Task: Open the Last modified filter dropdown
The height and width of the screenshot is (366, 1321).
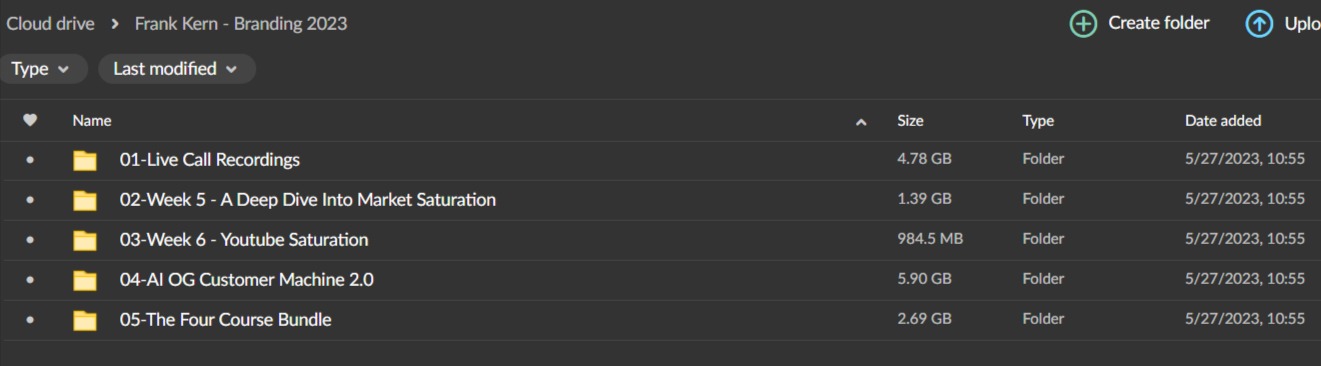Action: (x=177, y=69)
